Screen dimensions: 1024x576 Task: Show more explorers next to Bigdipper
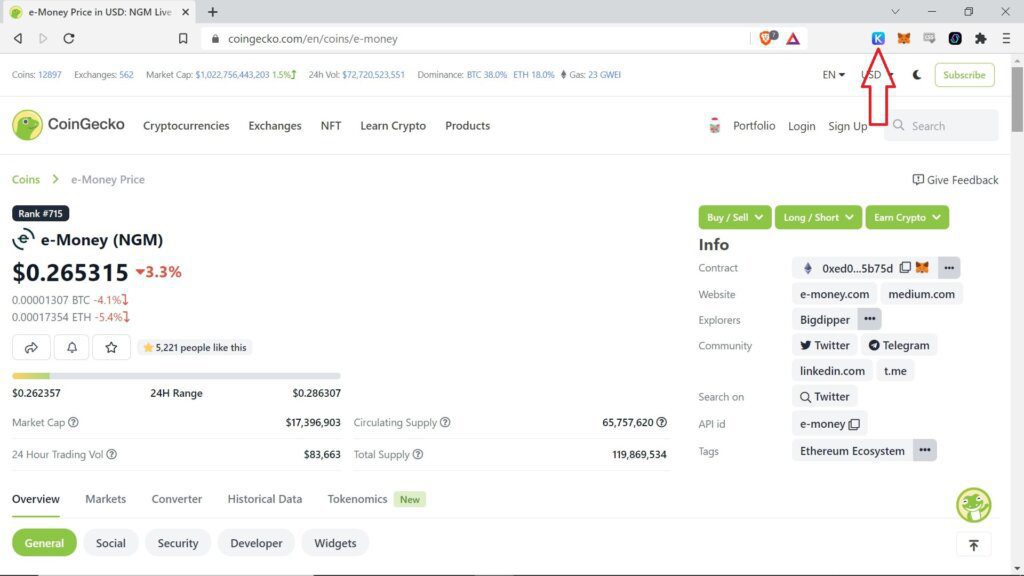(x=869, y=319)
